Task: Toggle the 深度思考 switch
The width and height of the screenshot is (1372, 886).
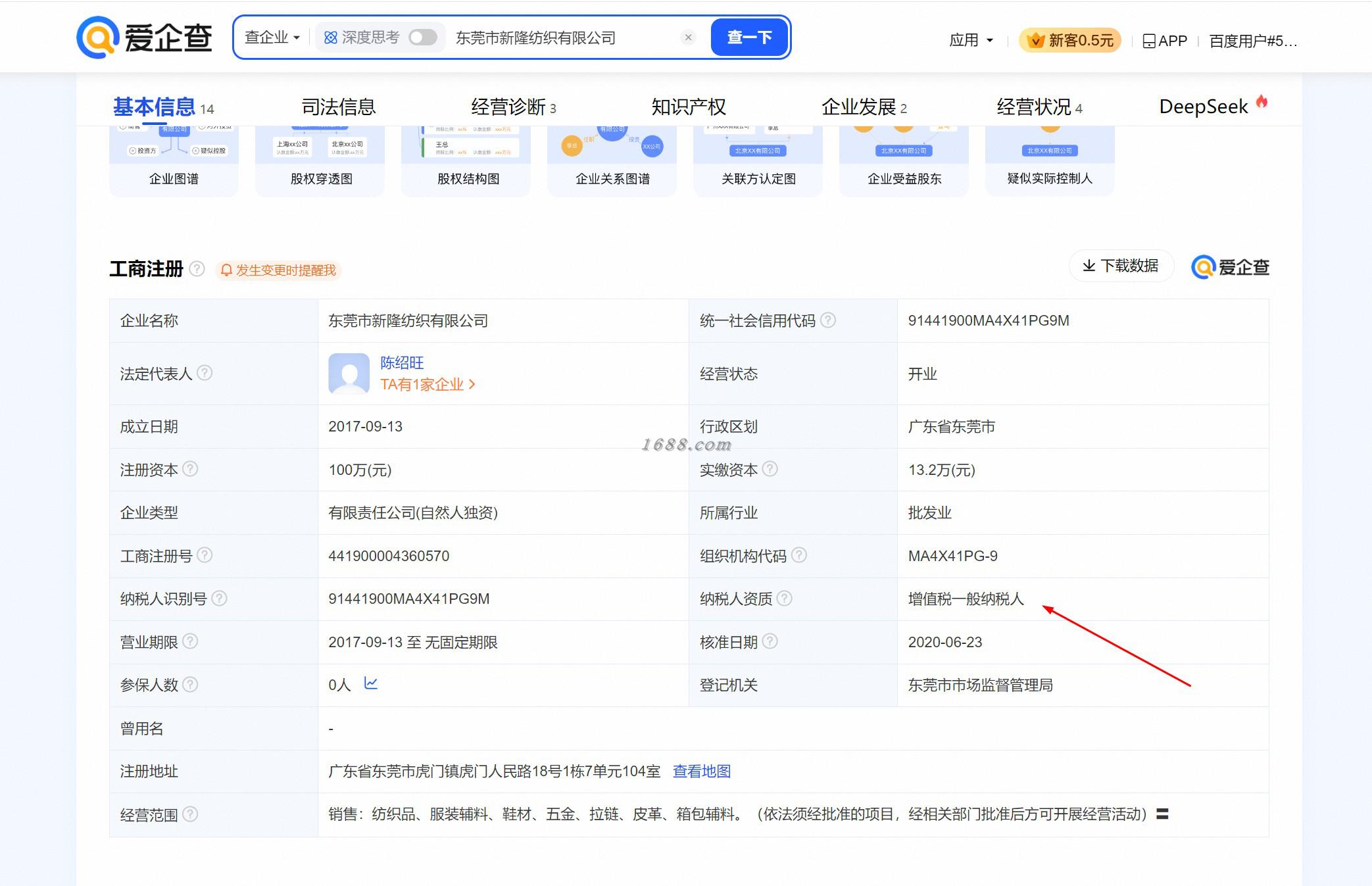Action: click(422, 37)
